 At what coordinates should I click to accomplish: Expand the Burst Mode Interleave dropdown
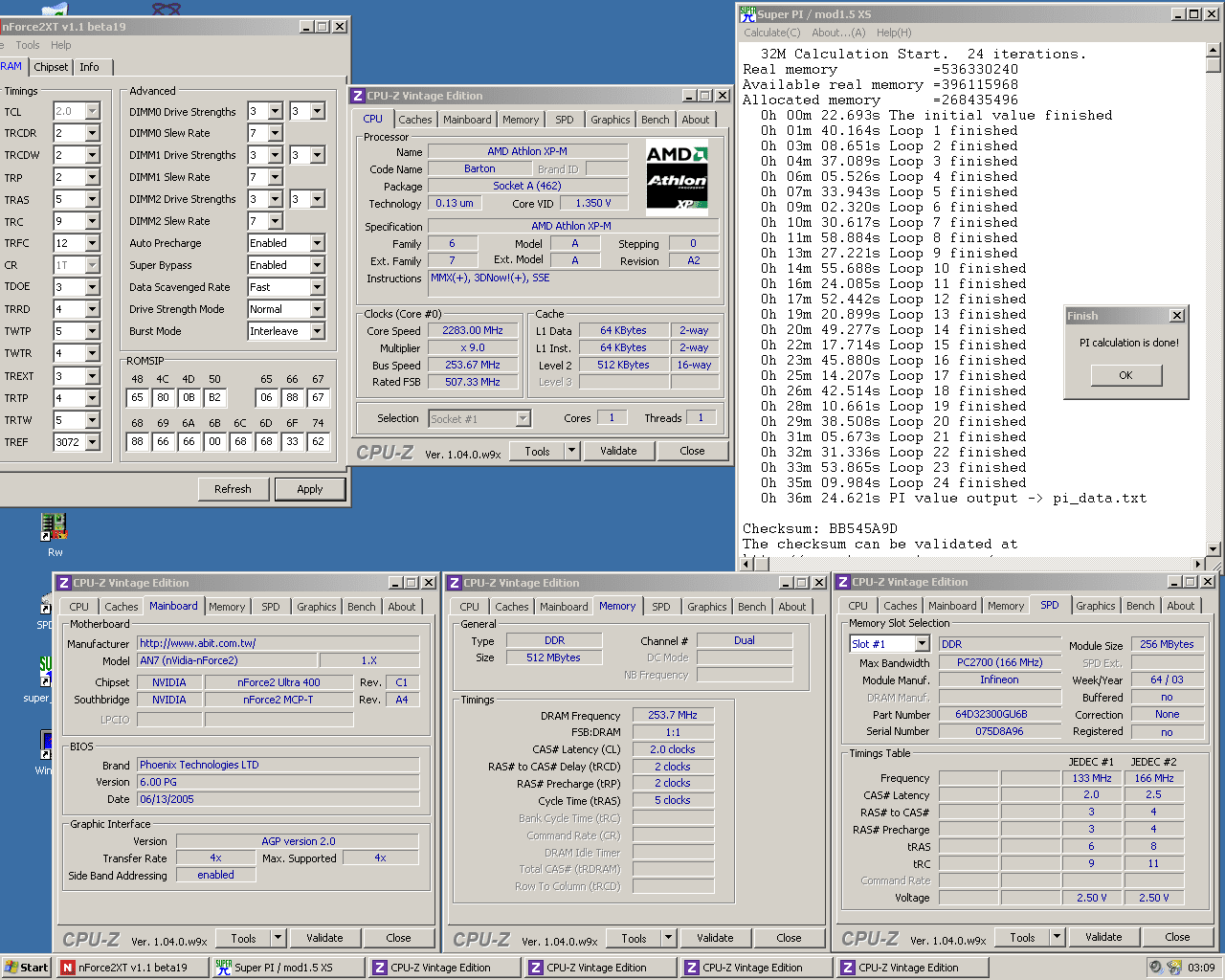[317, 331]
